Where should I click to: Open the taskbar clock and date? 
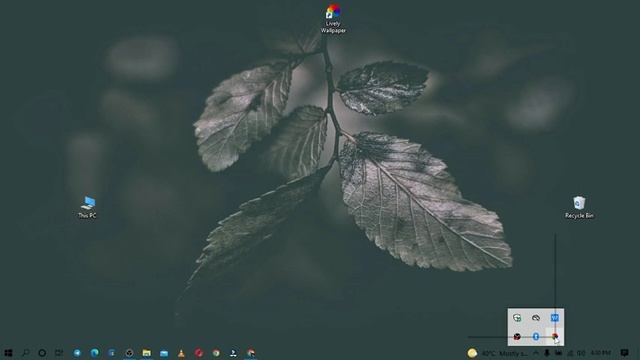pos(600,353)
